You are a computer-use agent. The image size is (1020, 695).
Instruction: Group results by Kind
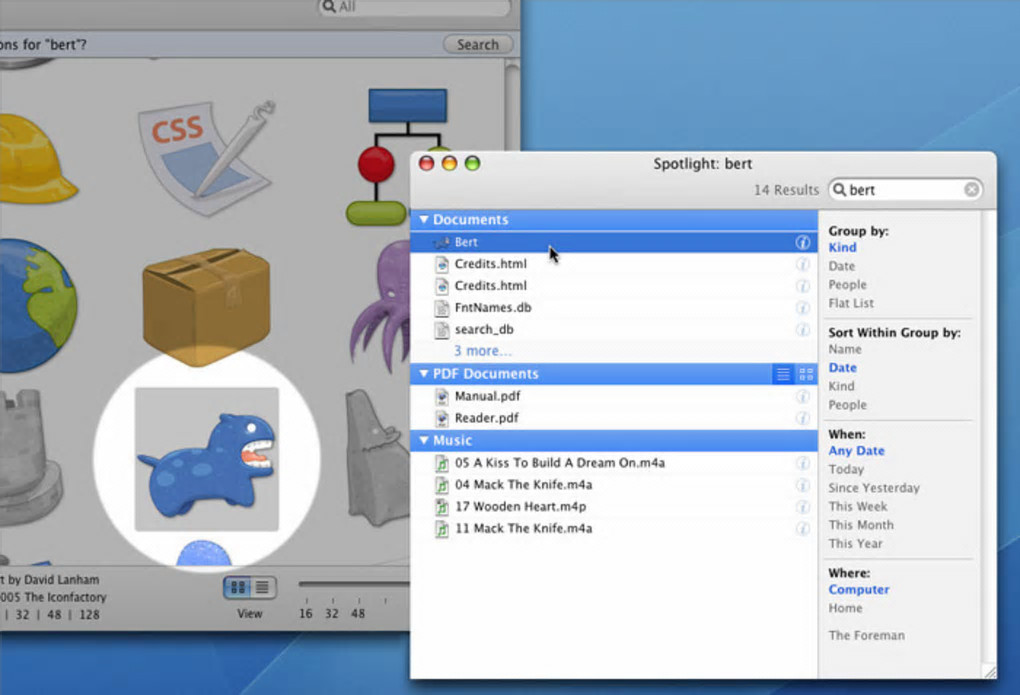click(842, 247)
